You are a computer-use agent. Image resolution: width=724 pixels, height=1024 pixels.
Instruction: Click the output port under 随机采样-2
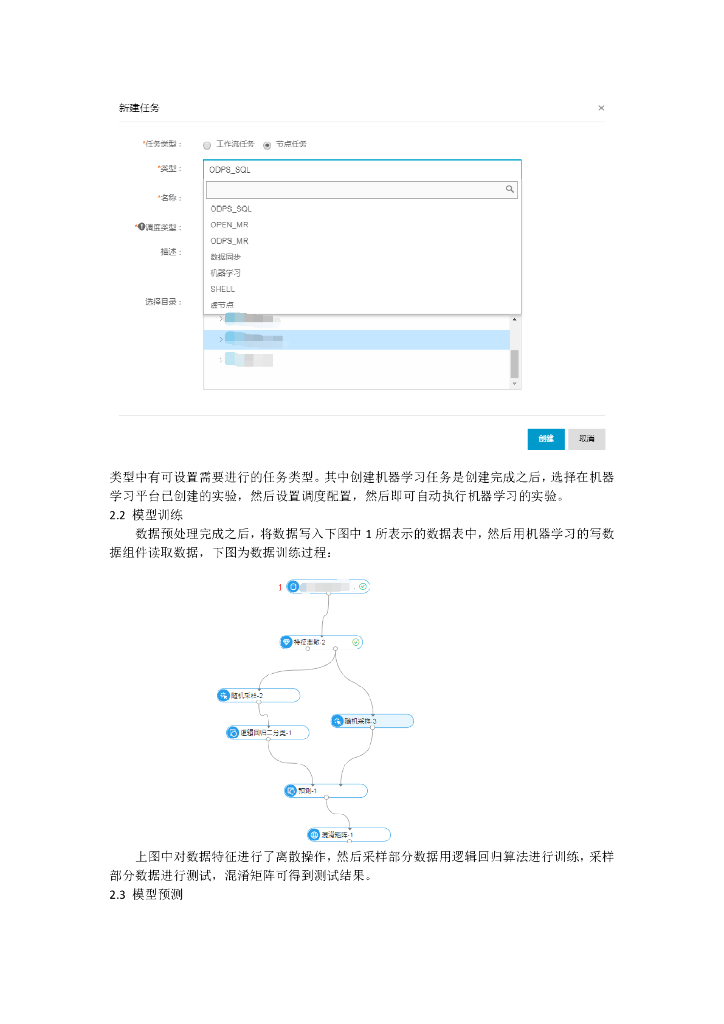pyautogui.click(x=259, y=702)
